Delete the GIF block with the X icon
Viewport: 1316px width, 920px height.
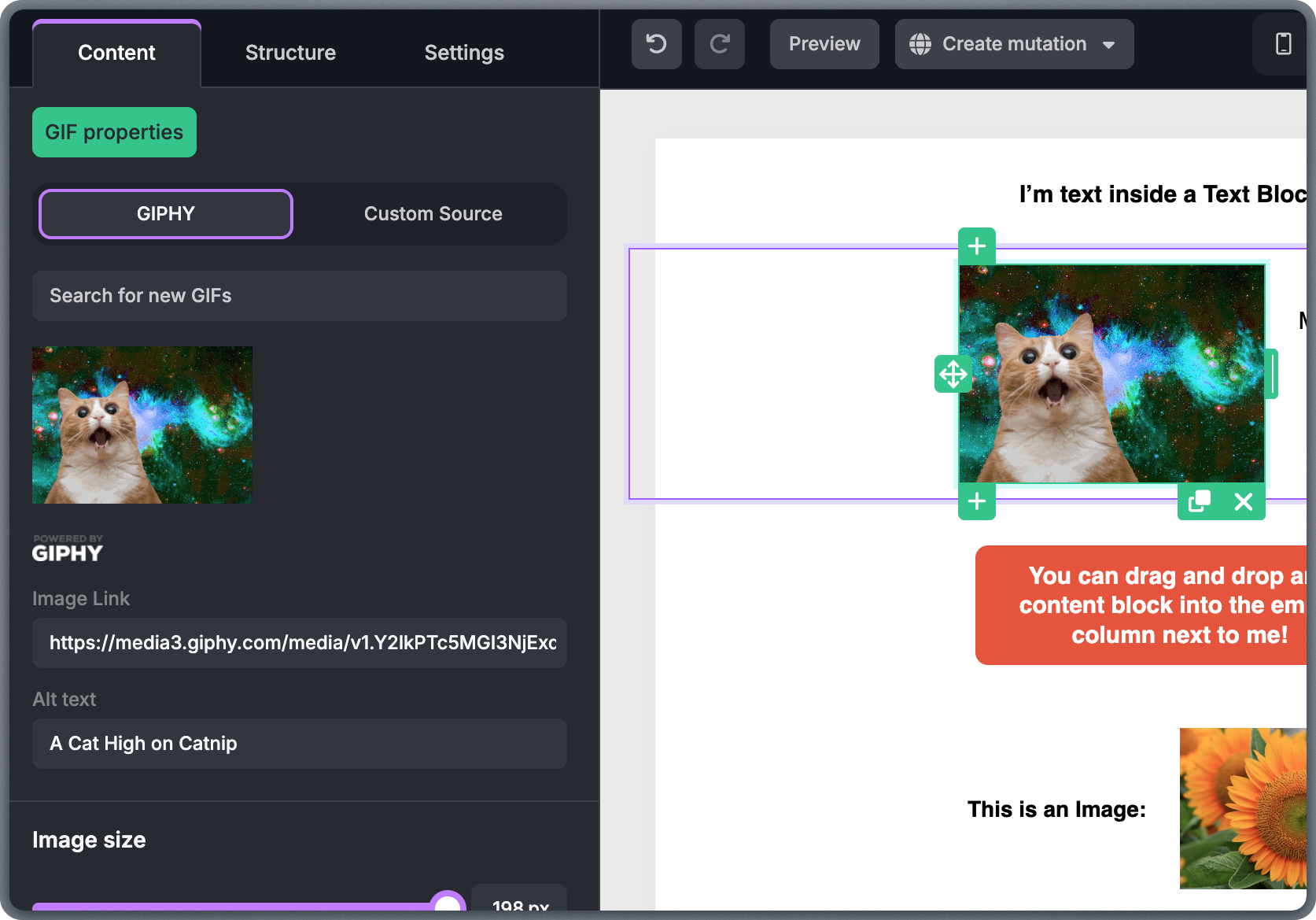(1244, 501)
